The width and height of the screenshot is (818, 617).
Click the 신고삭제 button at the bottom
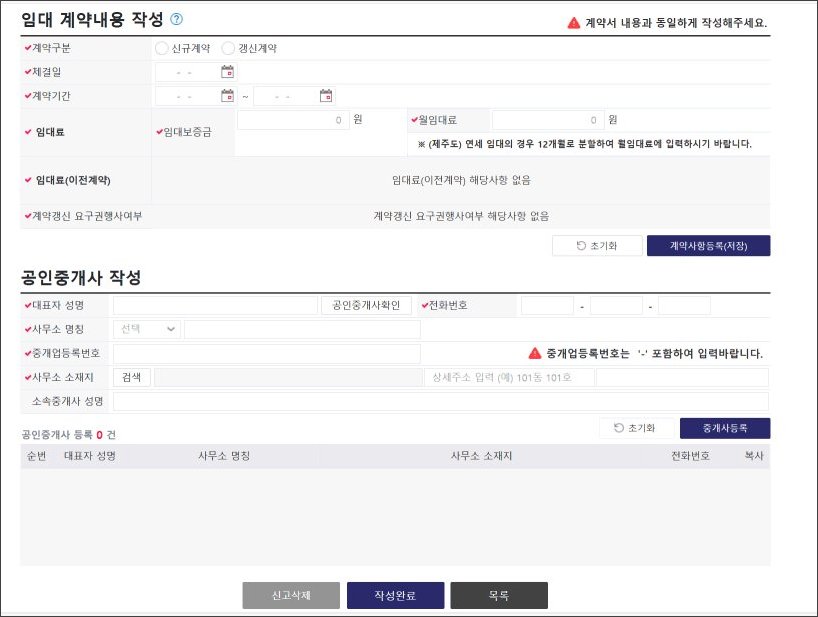click(291, 594)
